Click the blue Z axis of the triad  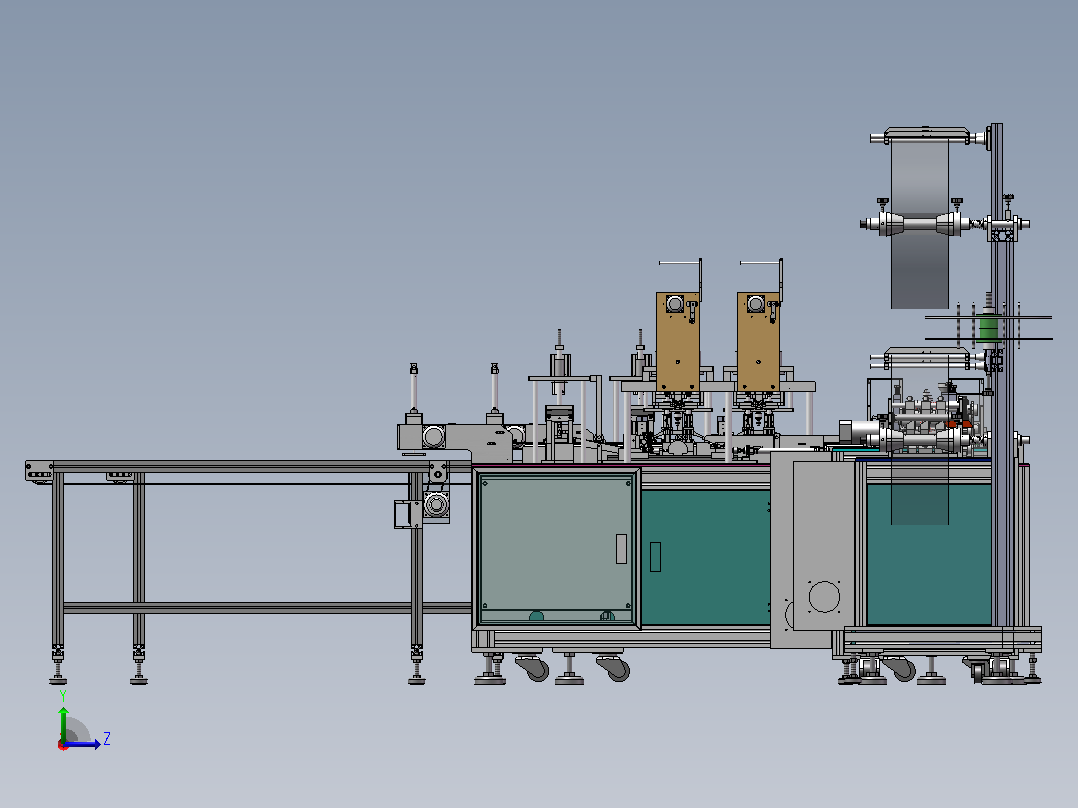point(84,744)
